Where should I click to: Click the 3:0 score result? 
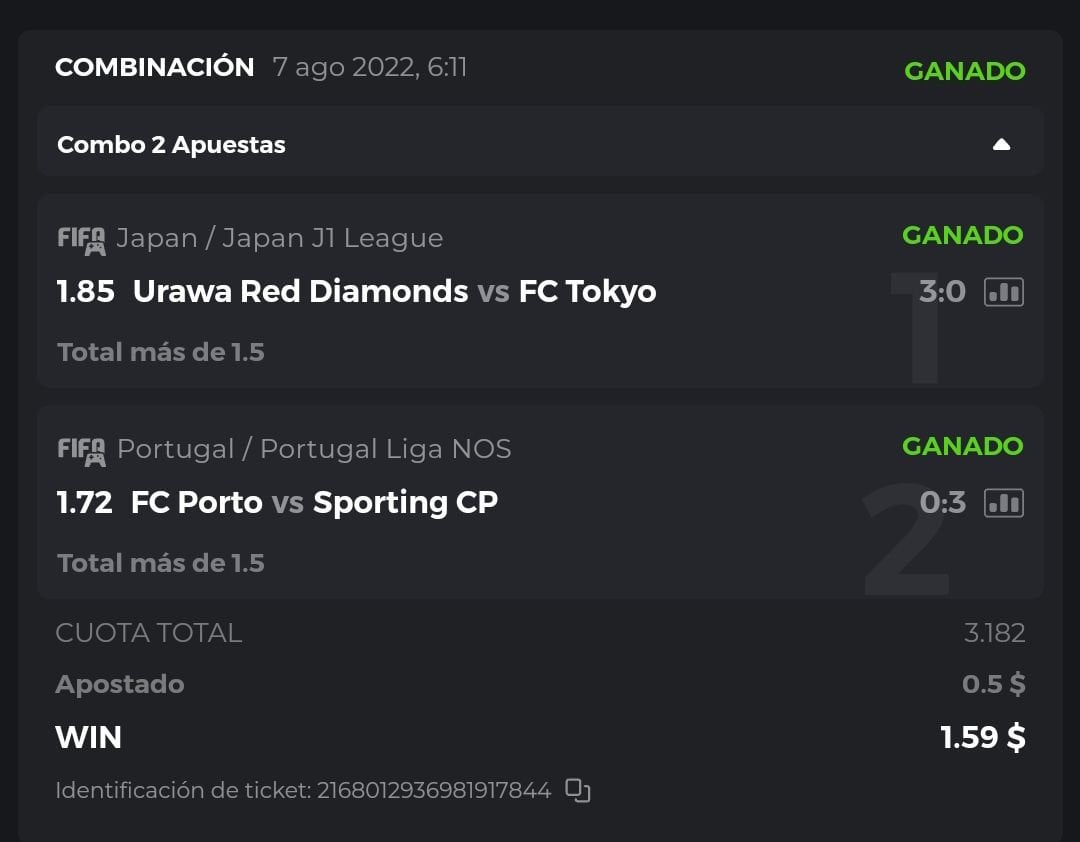[x=942, y=292]
